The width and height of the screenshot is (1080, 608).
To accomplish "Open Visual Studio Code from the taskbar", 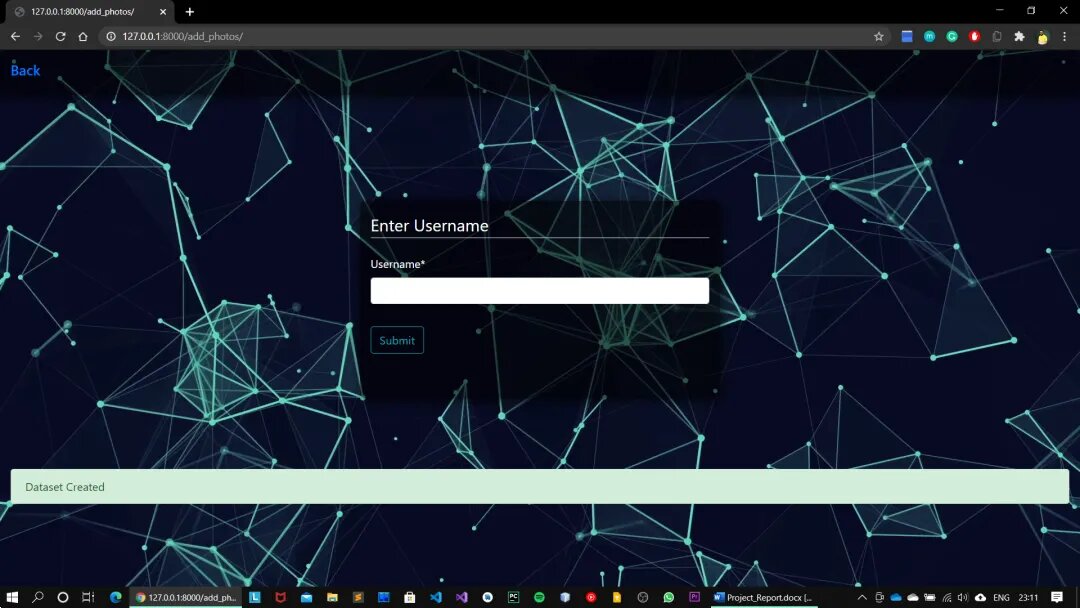I will (x=435, y=597).
